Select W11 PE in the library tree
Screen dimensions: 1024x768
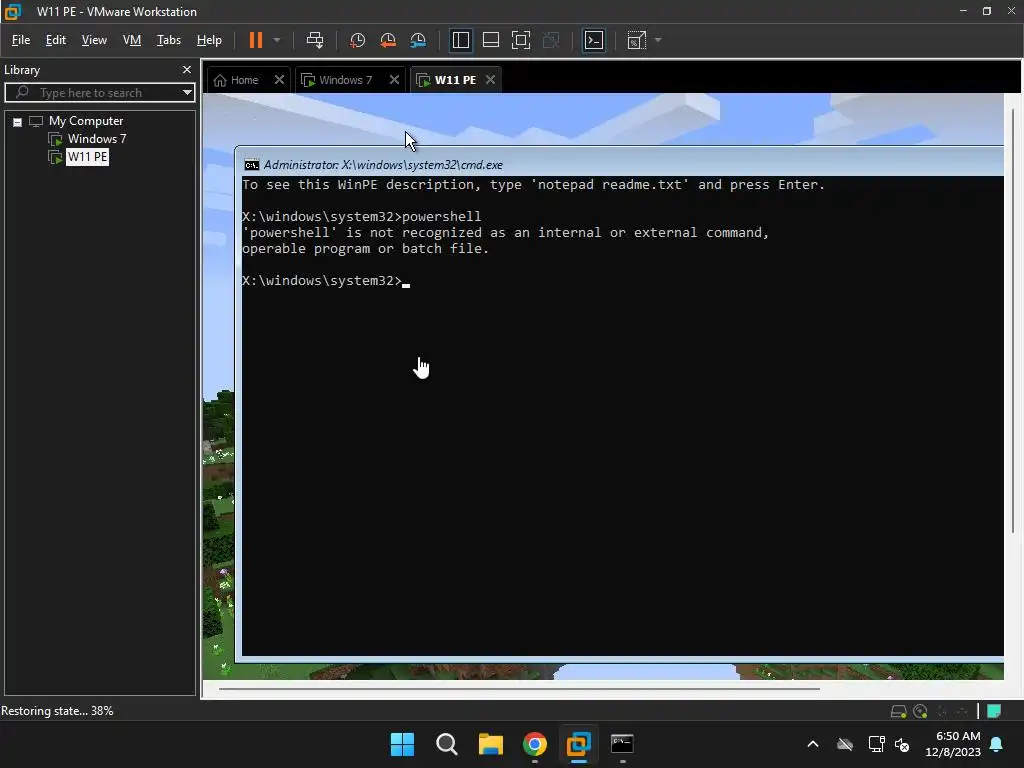coord(88,157)
